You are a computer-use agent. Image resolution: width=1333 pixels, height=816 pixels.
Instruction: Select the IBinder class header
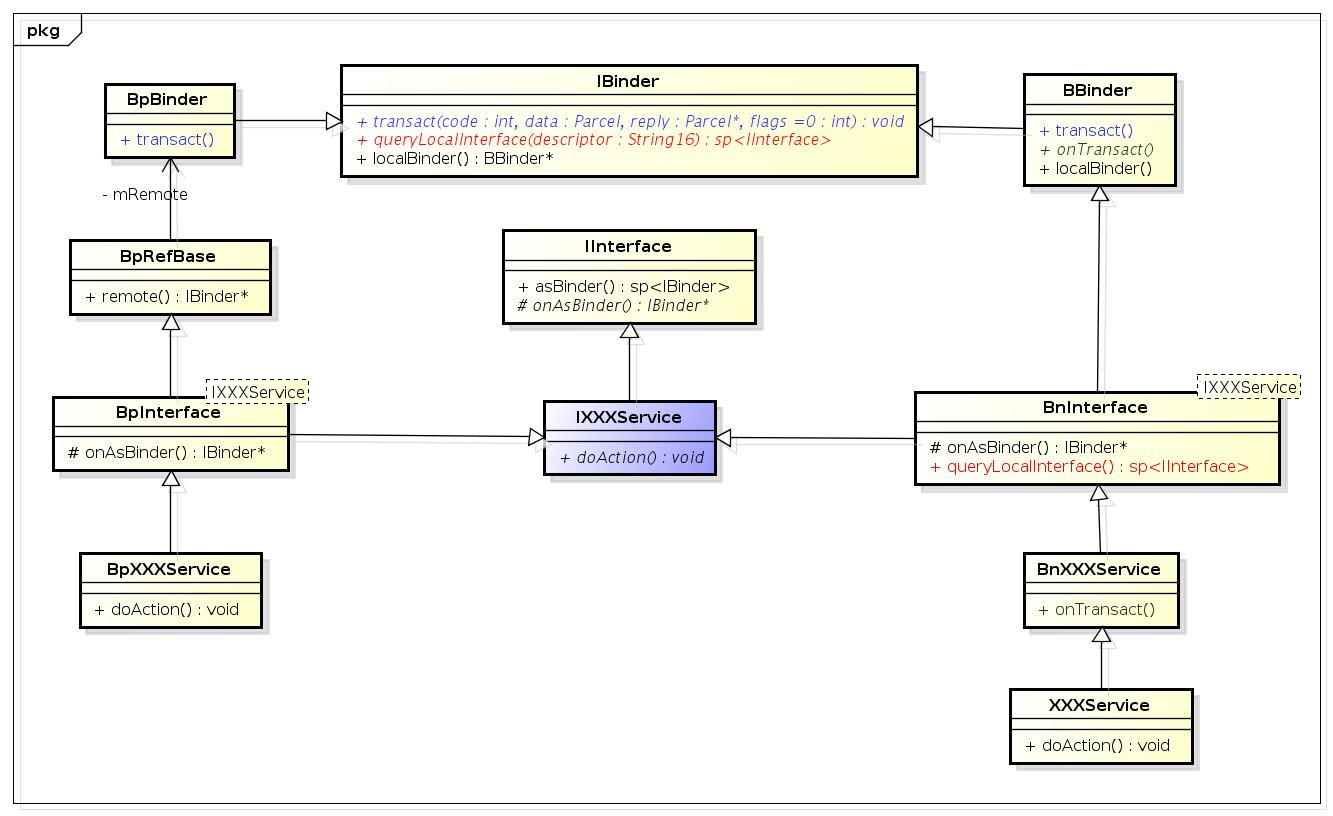(x=628, y=81)
